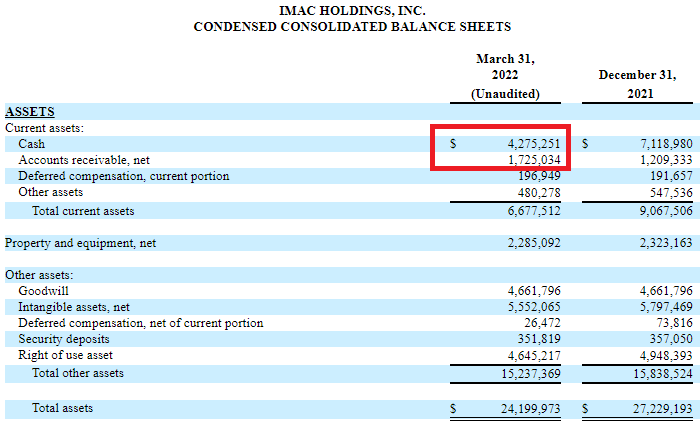The height and width of the screenshot is (425, 700).
Task: Select other assets value 480,278
Action: point(539,193)
